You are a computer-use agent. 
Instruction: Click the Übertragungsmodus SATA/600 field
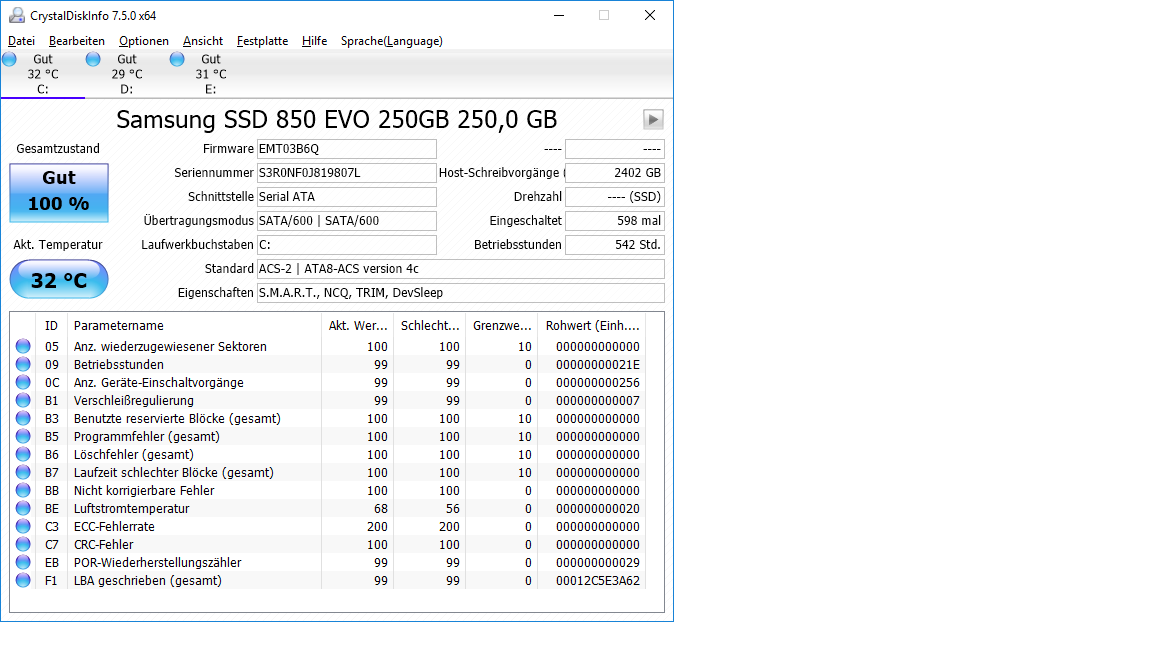coord(347,220)
